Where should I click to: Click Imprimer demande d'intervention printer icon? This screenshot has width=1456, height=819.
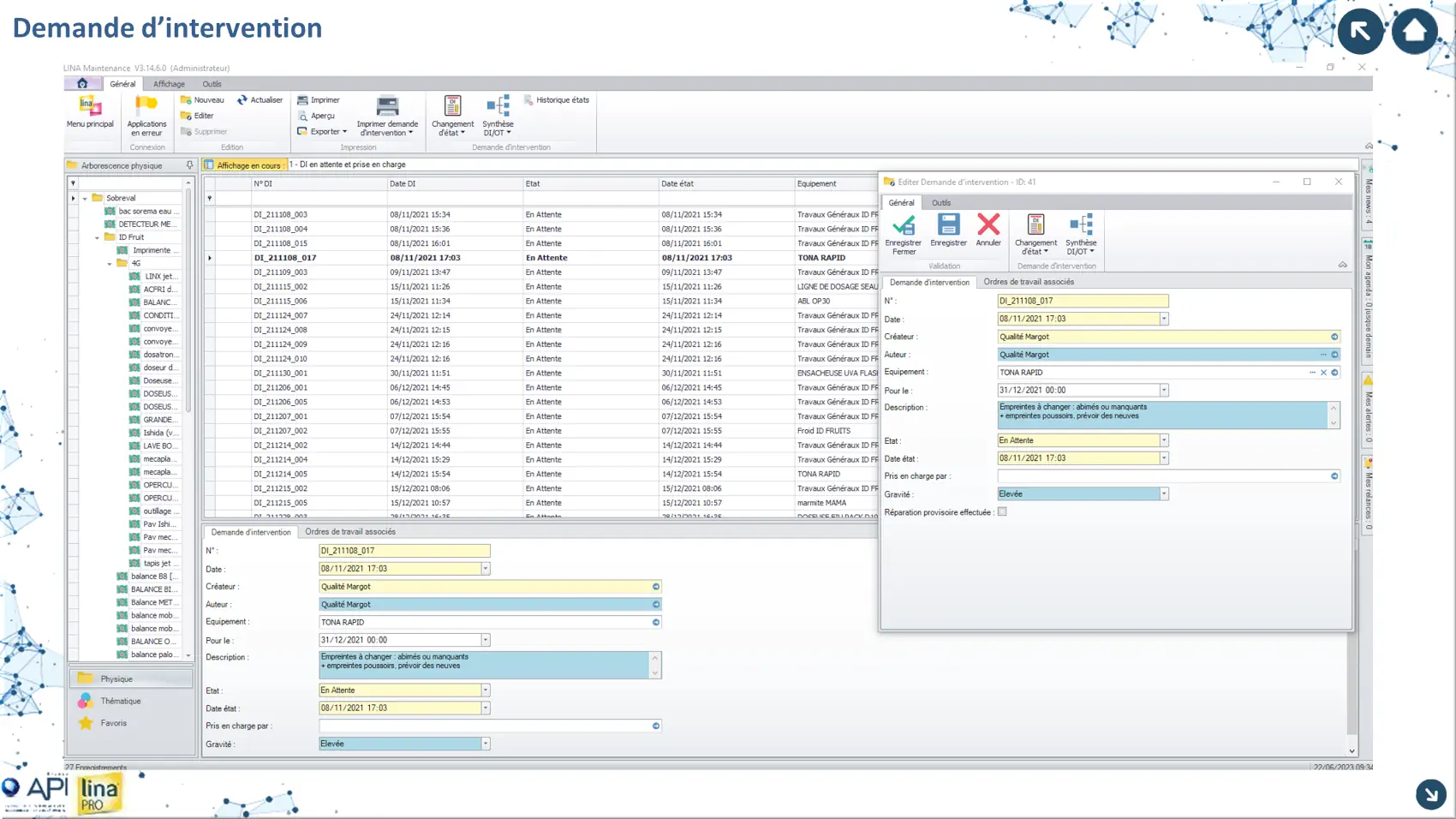pyautogui.click(x=387, y=107)
